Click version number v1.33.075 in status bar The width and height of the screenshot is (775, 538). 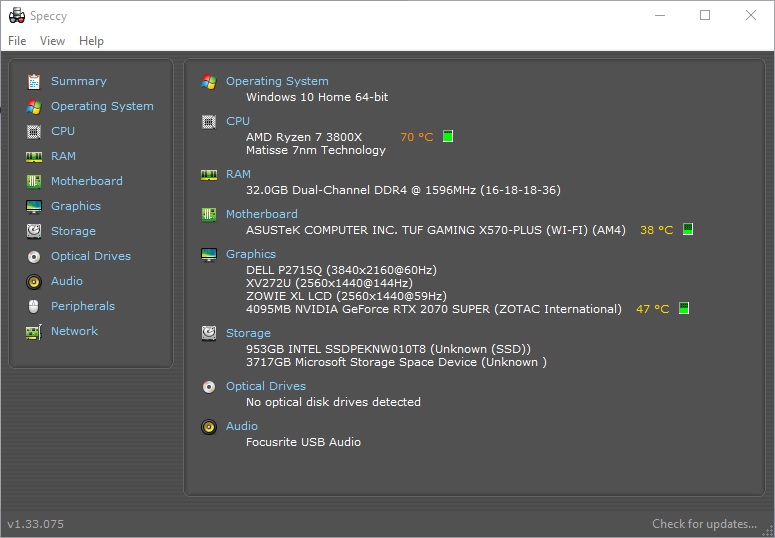pyautogui.click(x=36, y=524)
